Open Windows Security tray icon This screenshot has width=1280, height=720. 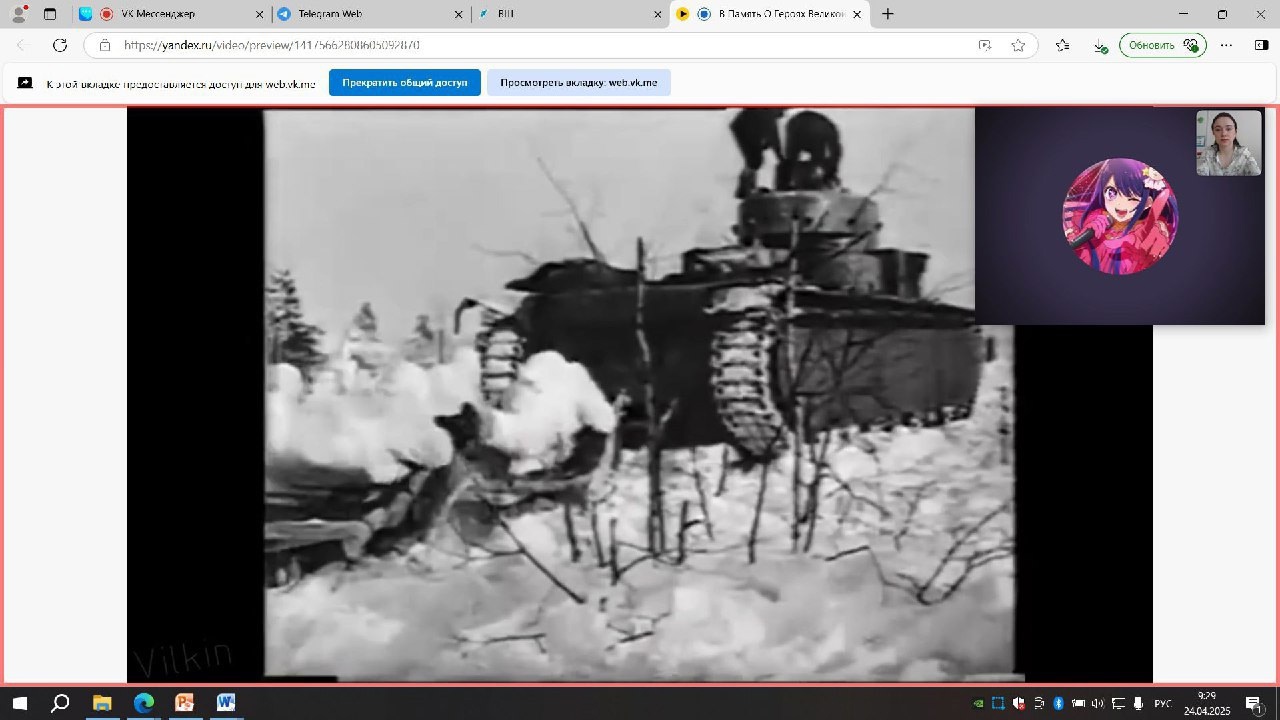pyautogui.click(x=1018, y=703)
